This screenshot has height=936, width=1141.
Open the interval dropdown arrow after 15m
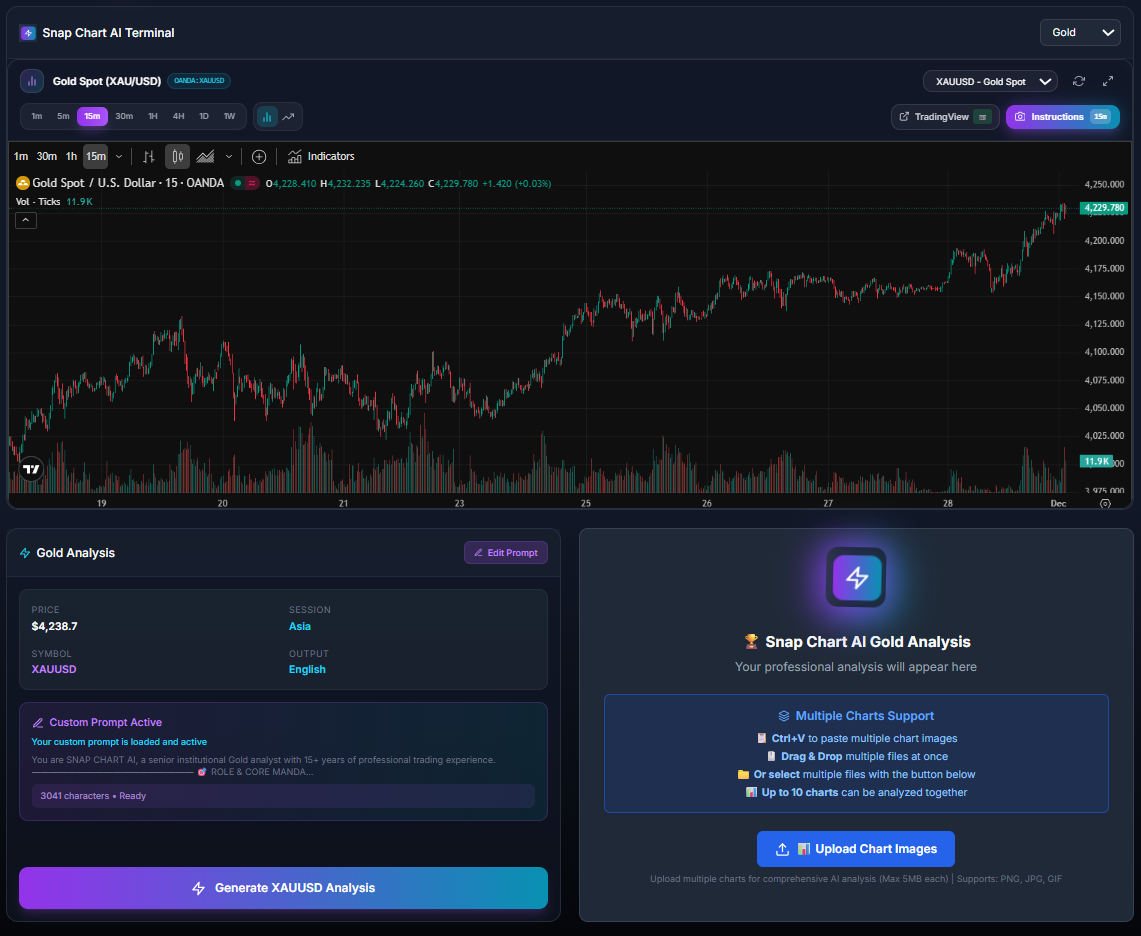(x=119, y=156)
